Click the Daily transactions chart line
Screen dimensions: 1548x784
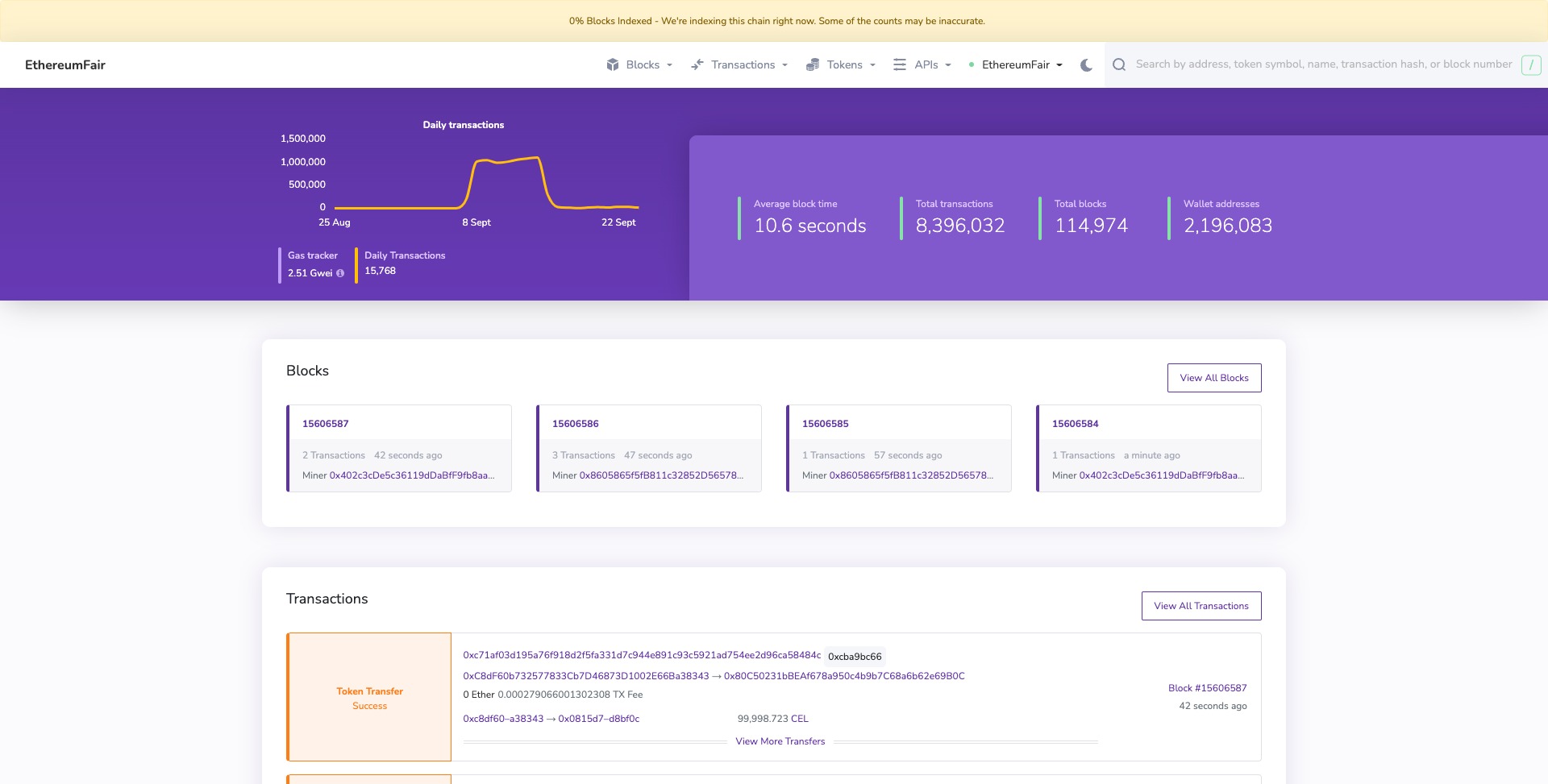[x=508, y=160]
